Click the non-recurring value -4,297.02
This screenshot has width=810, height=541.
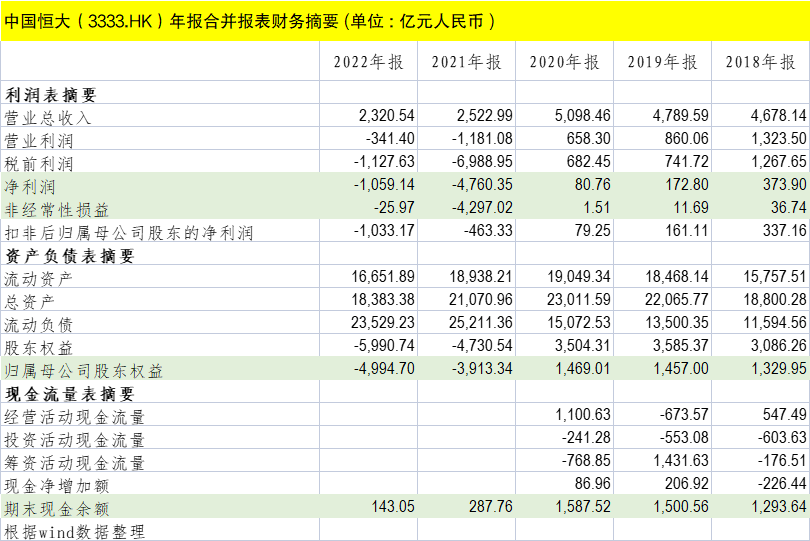click(x=482, y=207)
